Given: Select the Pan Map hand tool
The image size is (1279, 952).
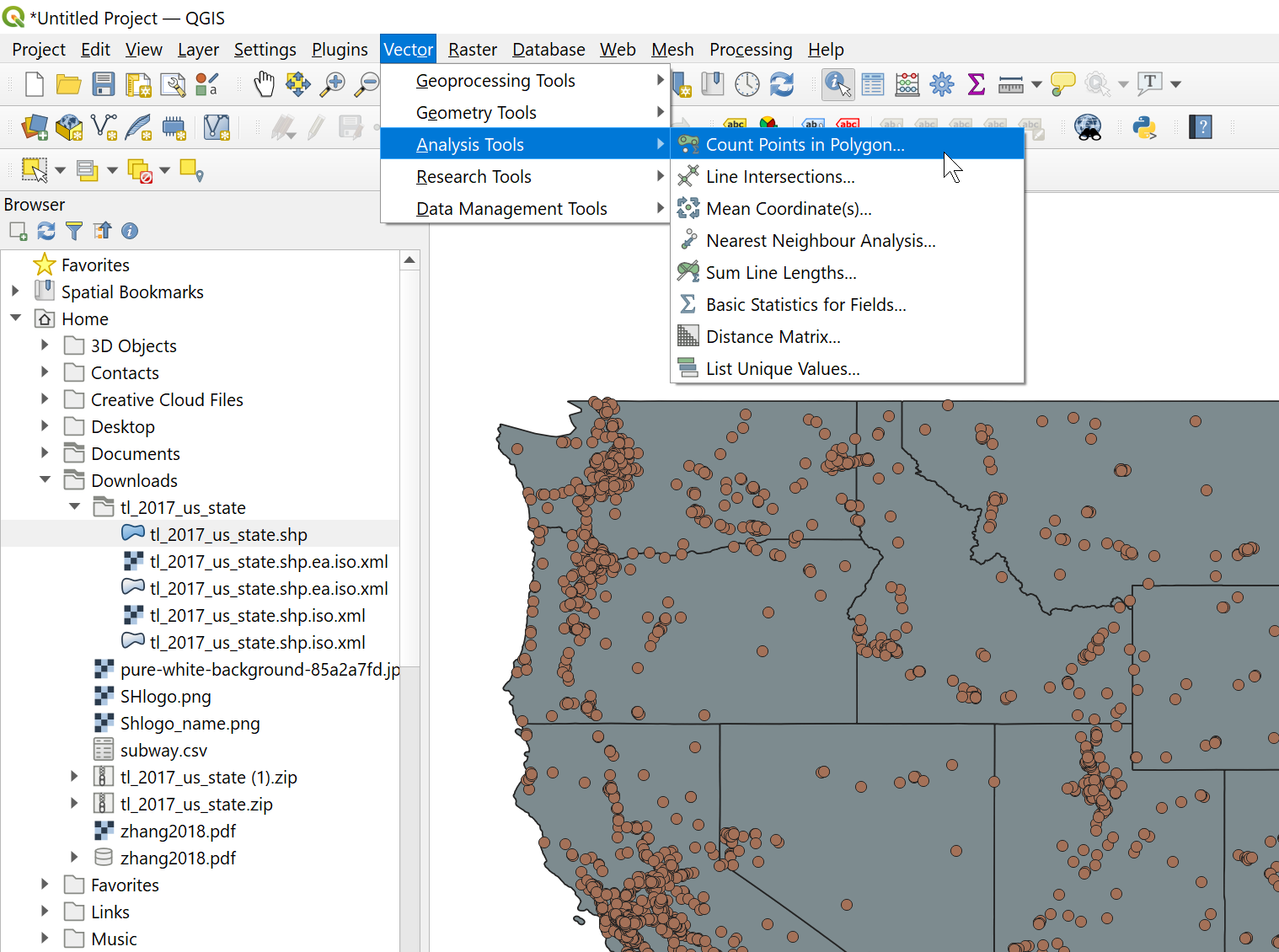Looking at the screenshot, I should coord(264,83).
